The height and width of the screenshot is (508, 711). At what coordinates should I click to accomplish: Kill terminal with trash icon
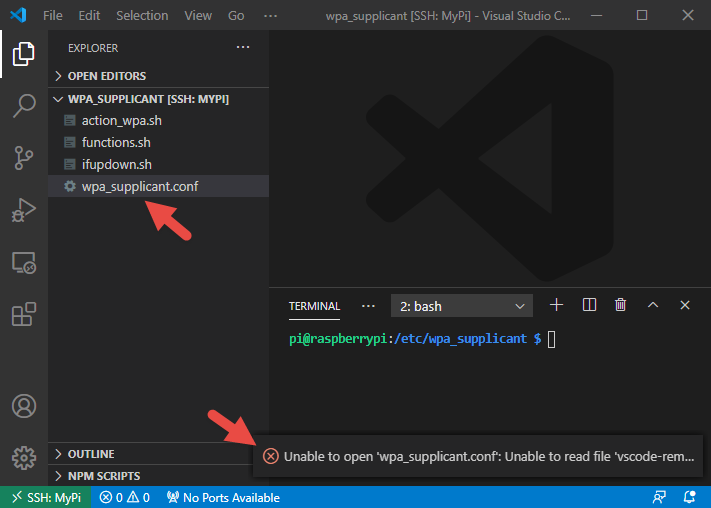[620, 305]
